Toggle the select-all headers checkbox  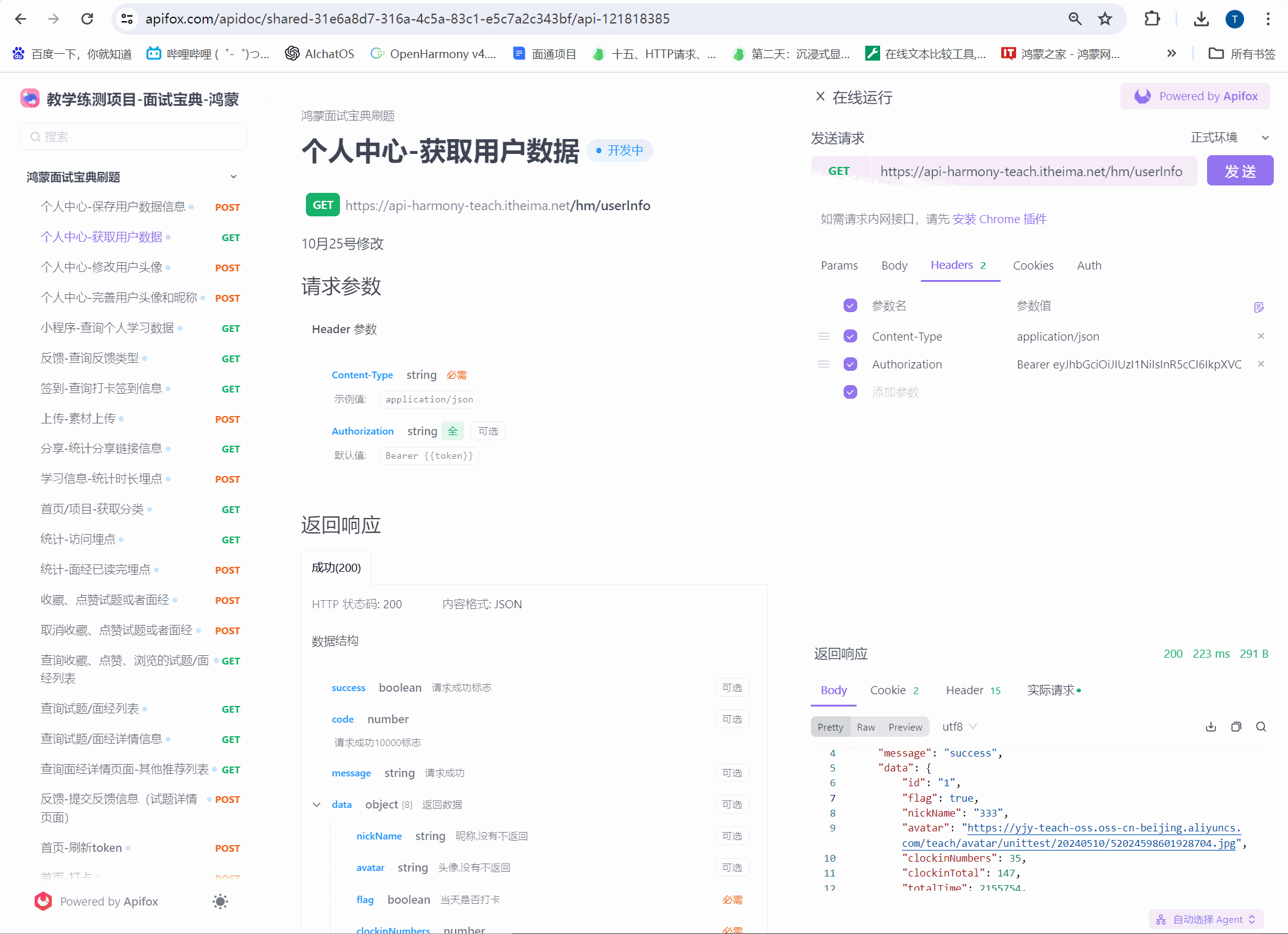(x=850, y=305)
